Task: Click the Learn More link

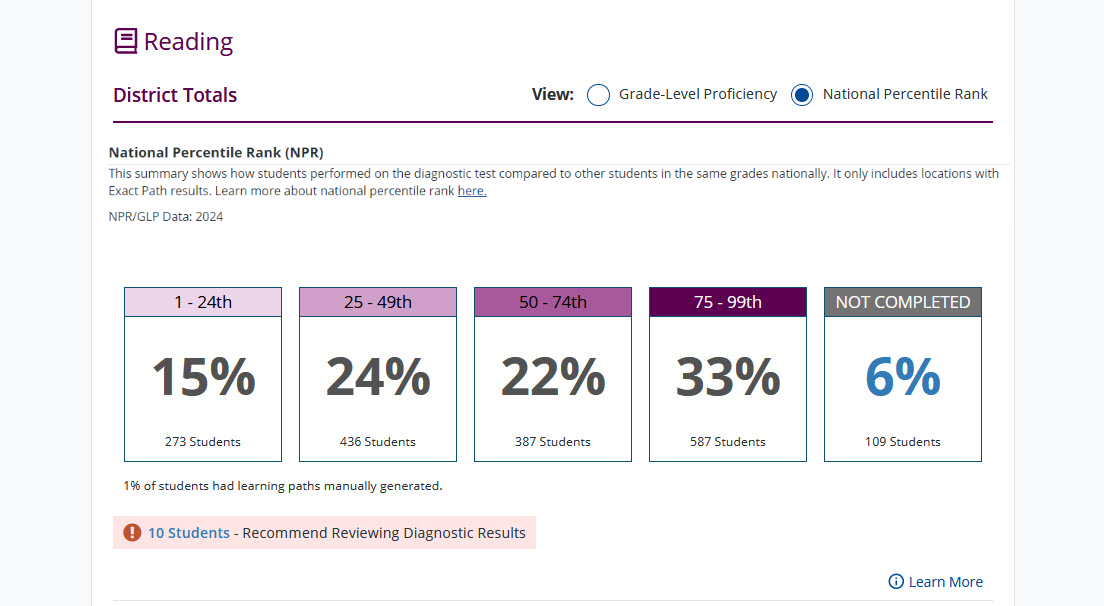Action: (945, 582)
